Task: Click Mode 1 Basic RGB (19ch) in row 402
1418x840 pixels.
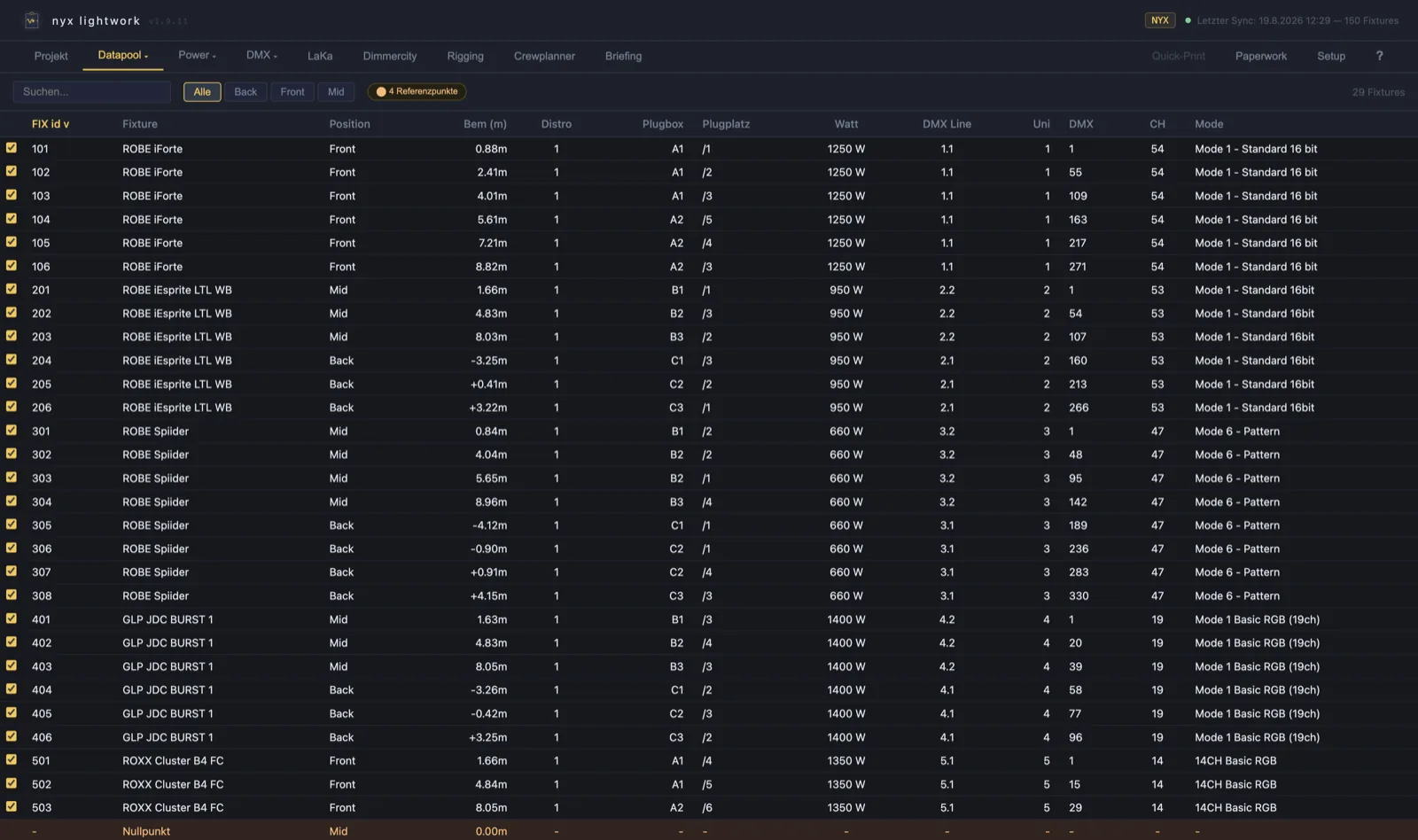Action: [x=1257, y=643]
